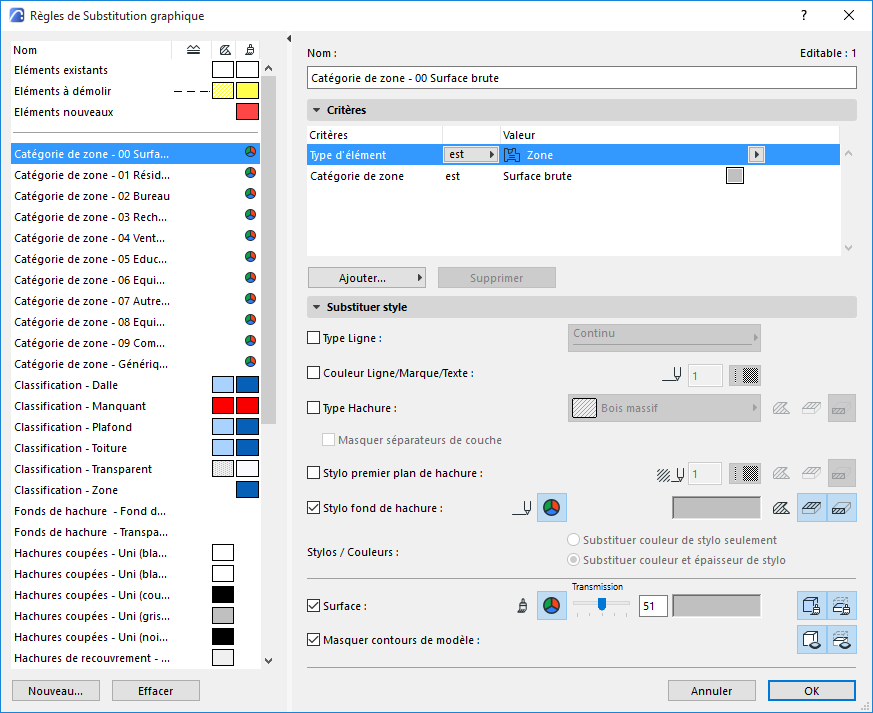The width and height of the screenshot is (873, 713).
Task: Select Substituer couleur de stylo seulement radio
Action: tap(573, 540)
